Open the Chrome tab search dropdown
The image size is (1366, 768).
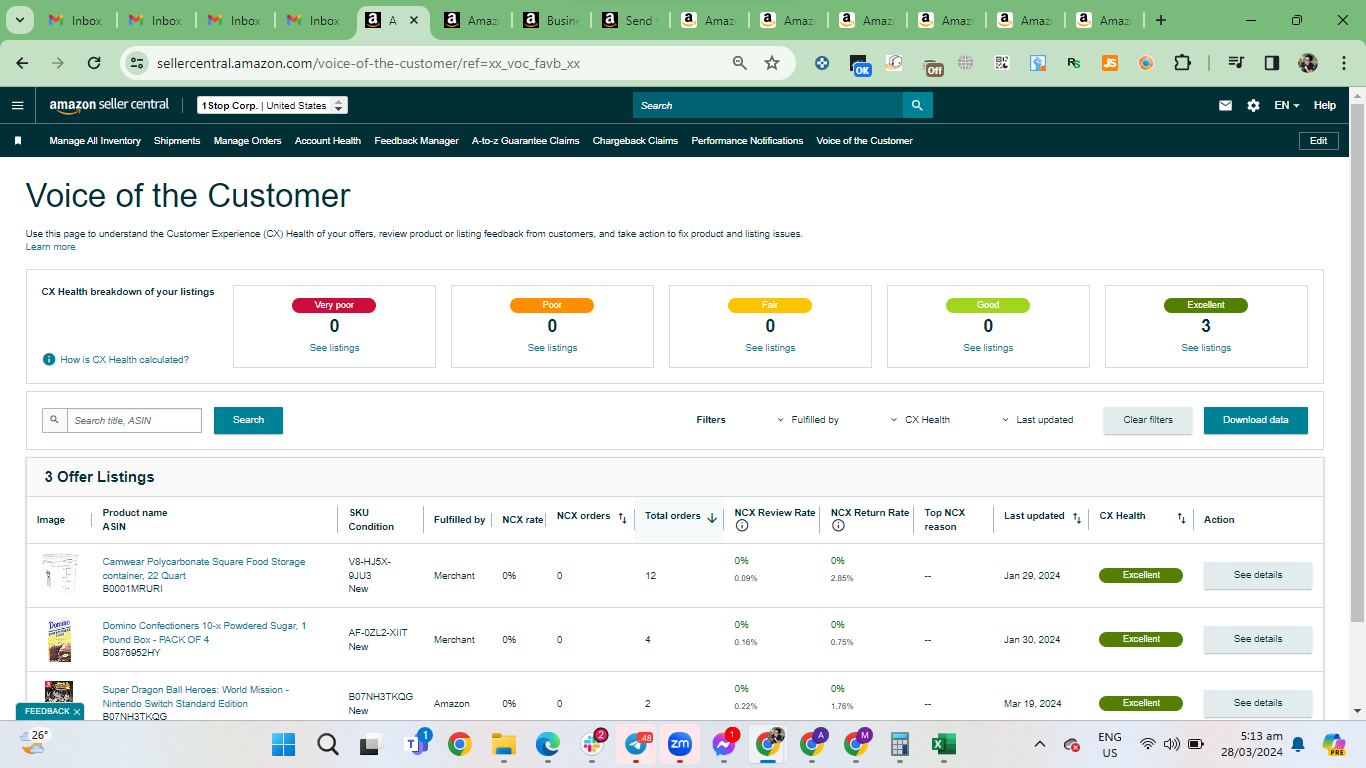point(21,20)
